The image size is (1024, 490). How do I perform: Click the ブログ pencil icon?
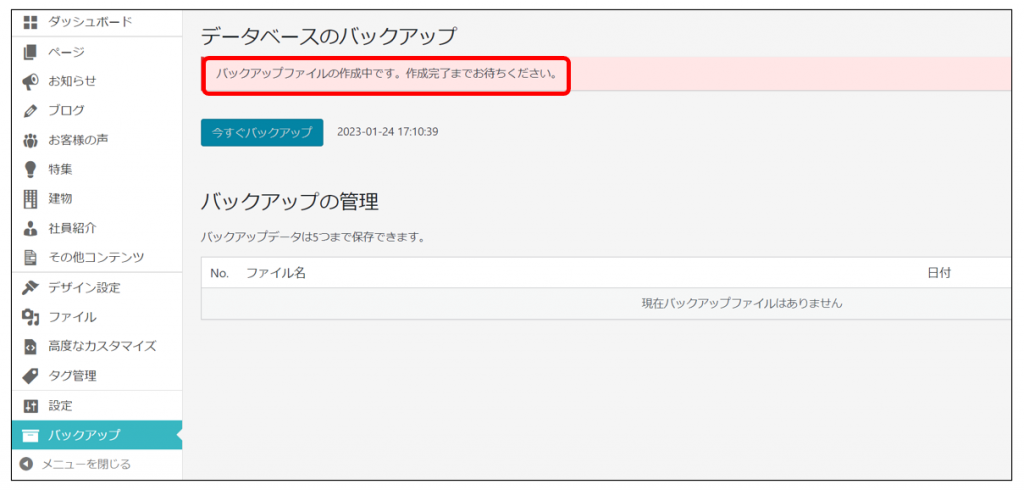[30, 111]
